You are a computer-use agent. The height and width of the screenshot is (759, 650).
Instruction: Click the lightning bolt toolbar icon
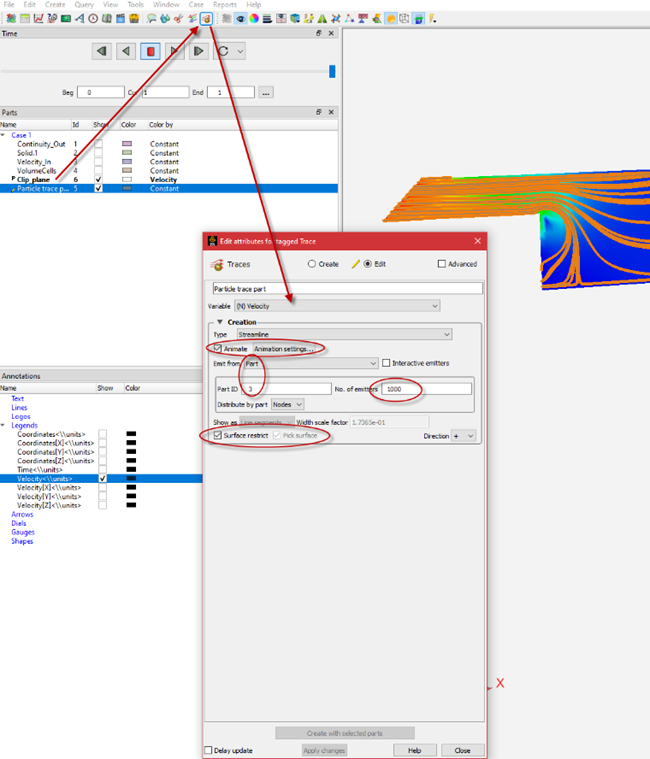point(432,19)
